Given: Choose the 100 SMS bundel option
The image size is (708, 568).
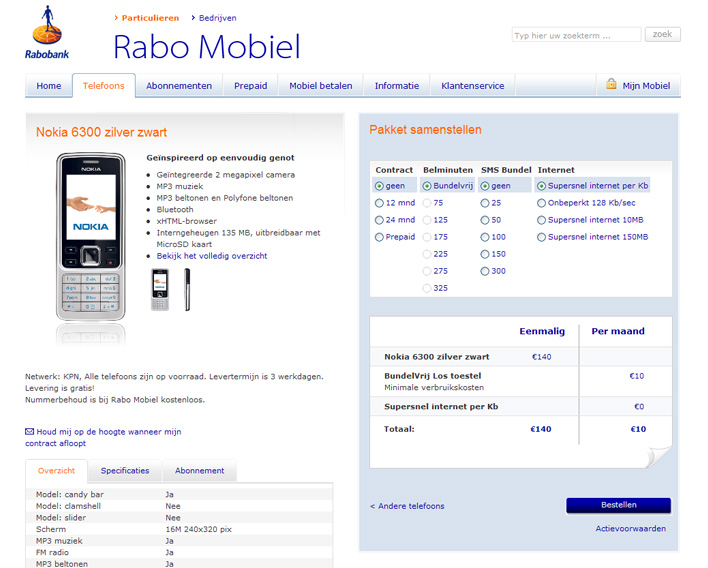Looking at the screenshot, I should coord(485,237).
